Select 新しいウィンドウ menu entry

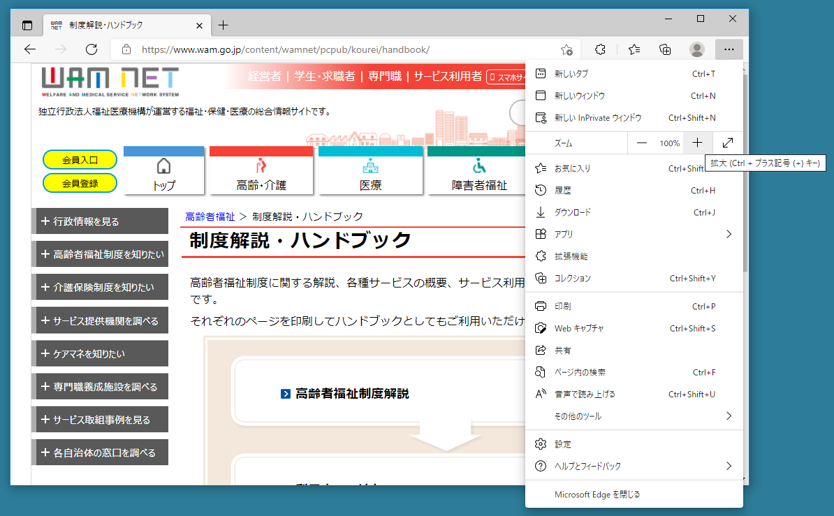(633, 96)
